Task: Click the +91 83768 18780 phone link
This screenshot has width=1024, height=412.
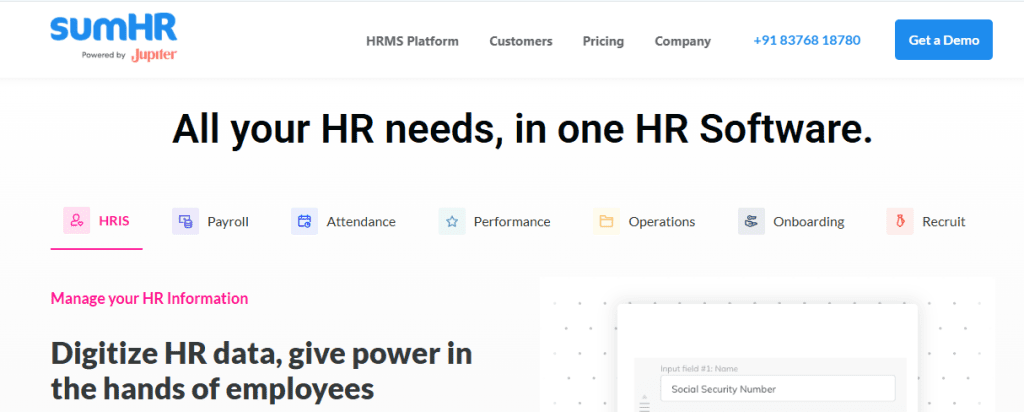Action: (x=806, y=41)
